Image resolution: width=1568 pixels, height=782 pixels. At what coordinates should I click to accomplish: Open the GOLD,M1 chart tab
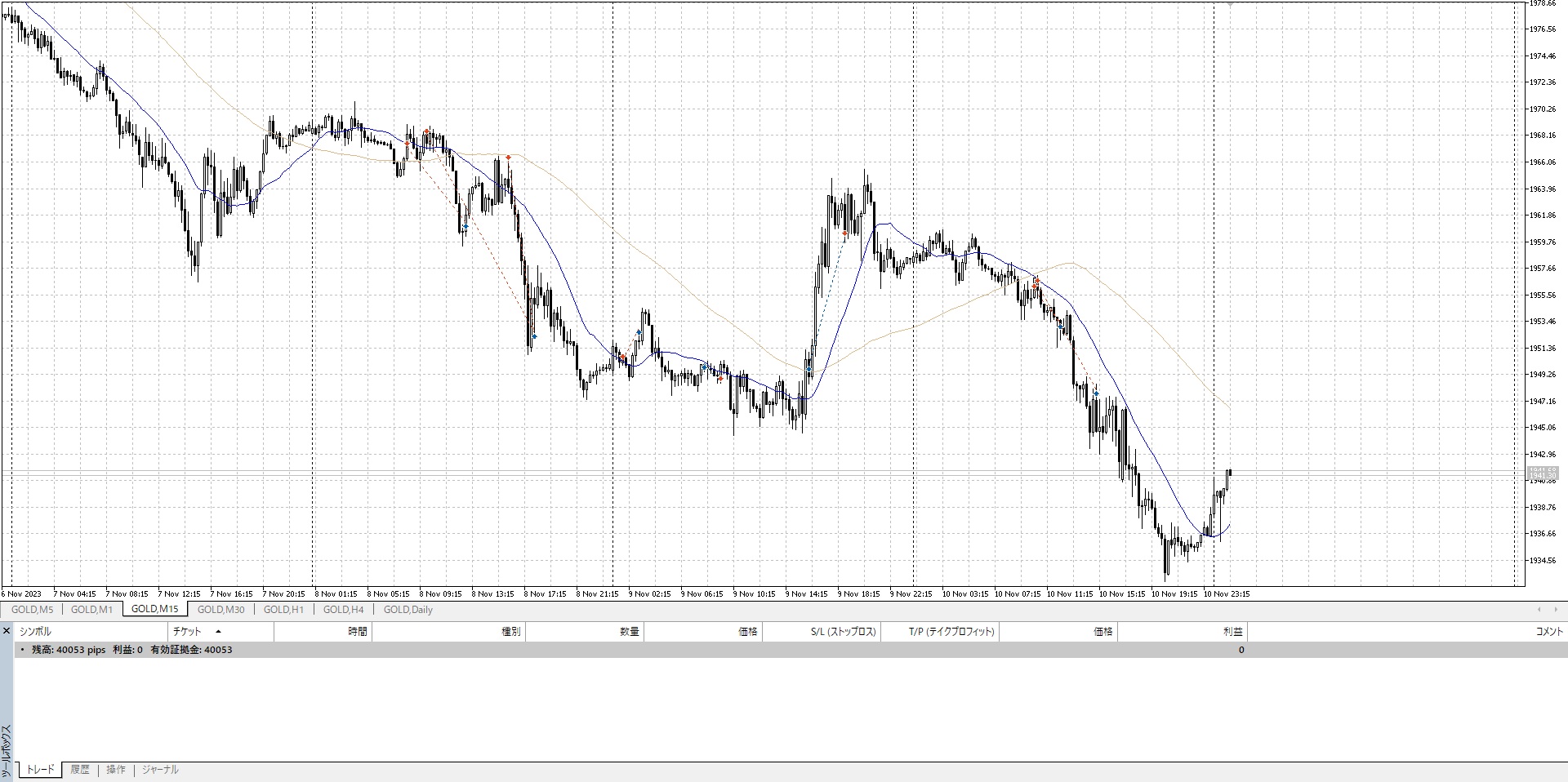(91, 610)
